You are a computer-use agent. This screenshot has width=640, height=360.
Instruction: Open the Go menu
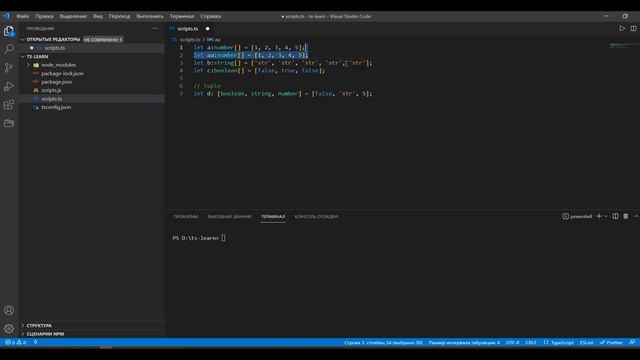119,16
